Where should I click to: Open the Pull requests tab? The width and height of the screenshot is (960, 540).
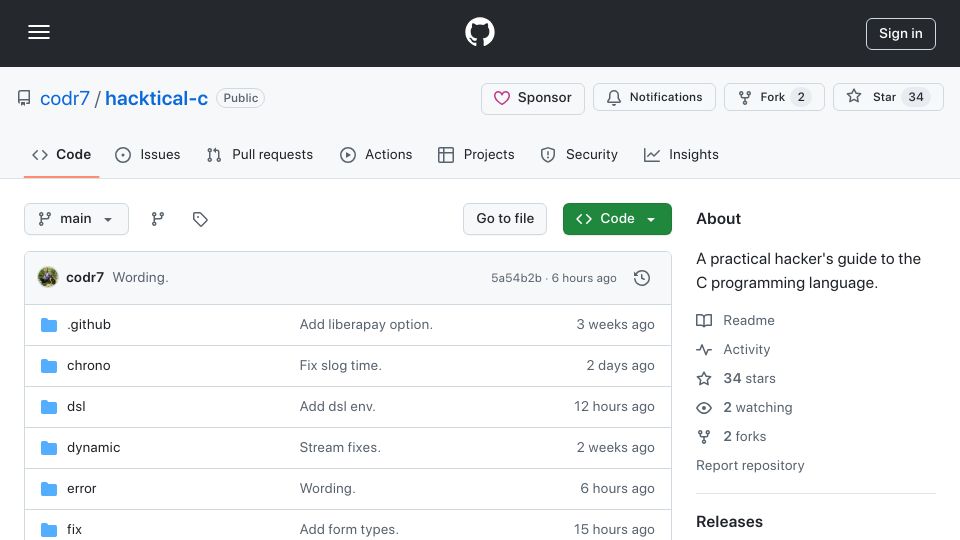260,155
